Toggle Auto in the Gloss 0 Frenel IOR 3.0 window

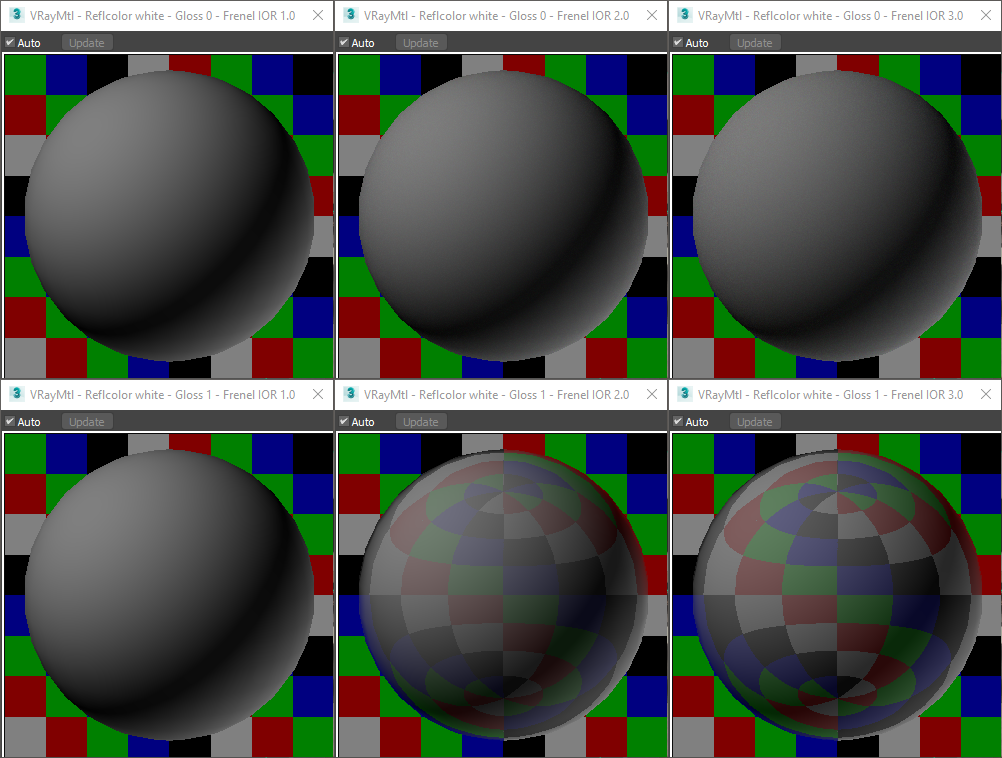click(x=677, y=42)
